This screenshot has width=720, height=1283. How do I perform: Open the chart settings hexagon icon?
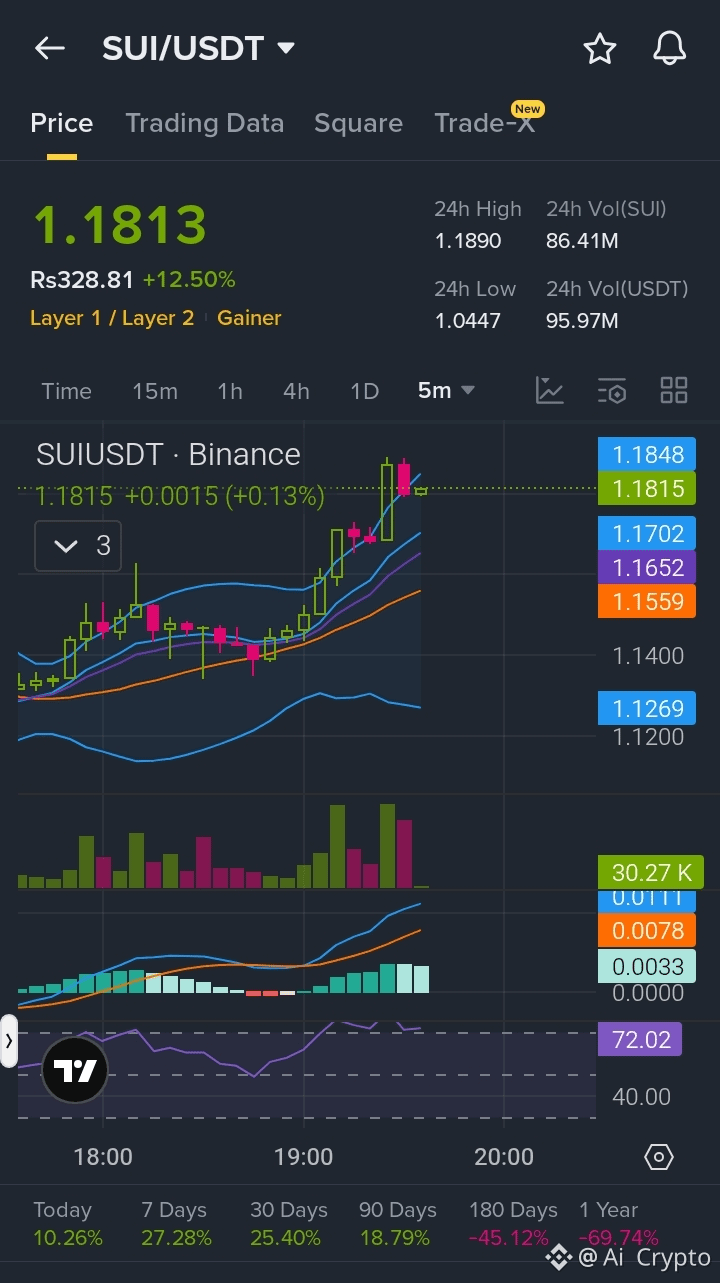(659, 1157)
